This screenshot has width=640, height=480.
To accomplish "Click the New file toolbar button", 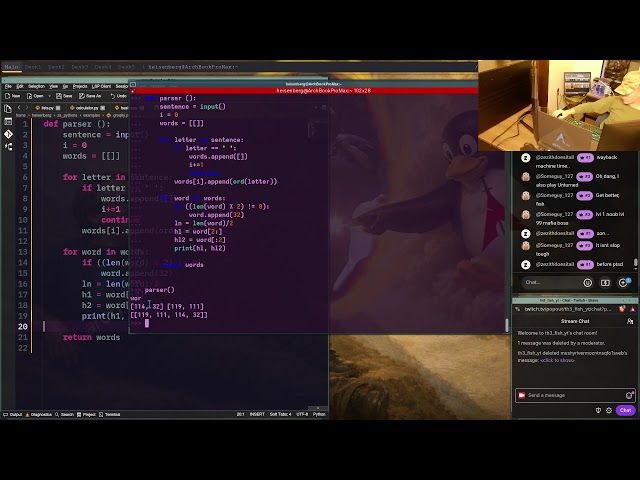I will pos(12,96).
